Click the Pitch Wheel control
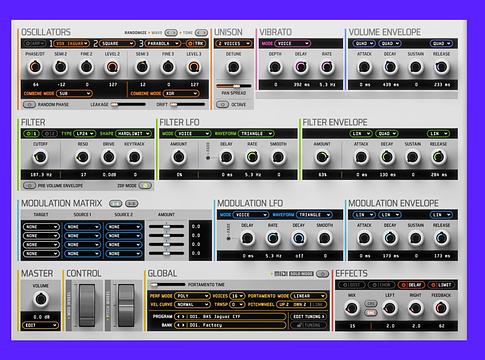Screen dimensions: 485x360 point(126,305)
